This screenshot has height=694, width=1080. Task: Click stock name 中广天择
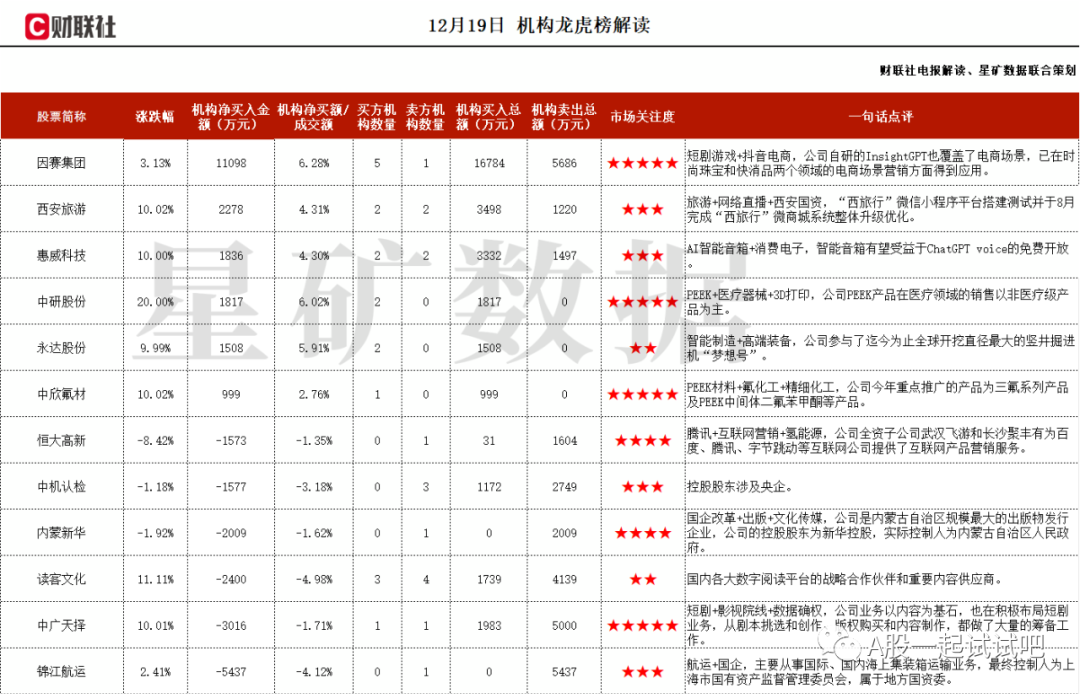[x=61, y=625]
